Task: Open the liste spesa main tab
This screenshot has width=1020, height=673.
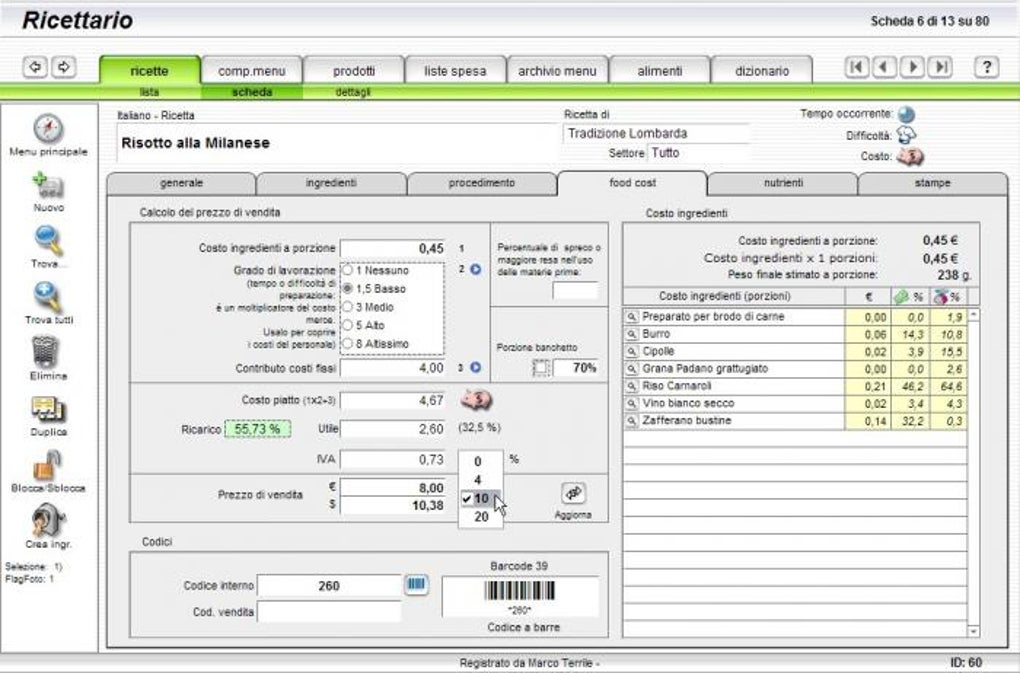Action: click(455, 71)
